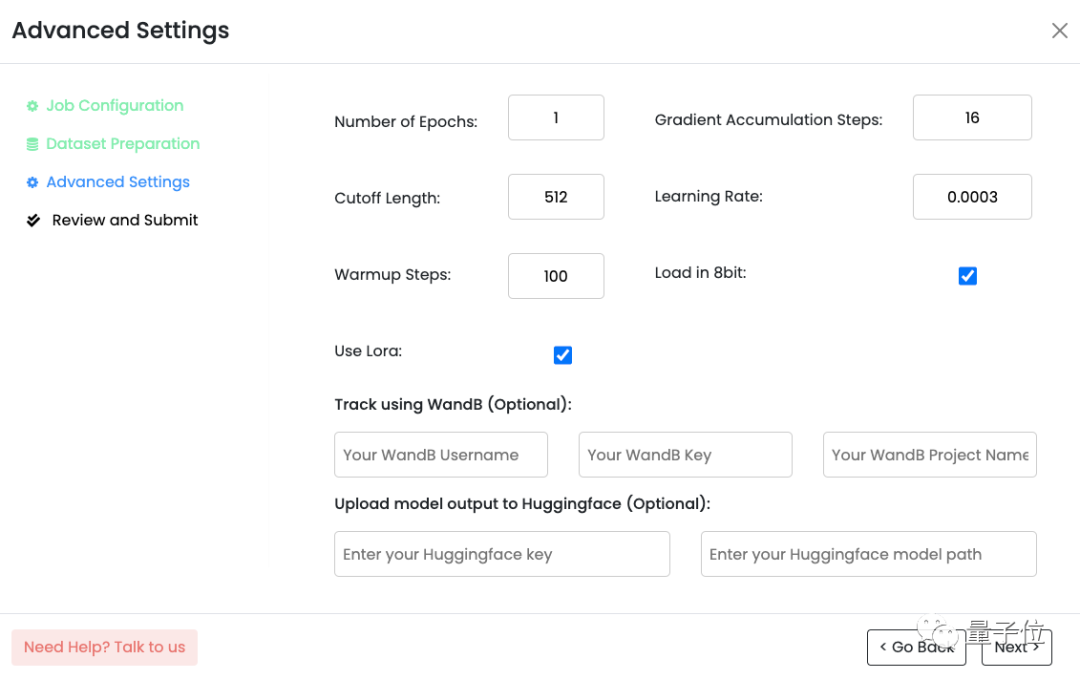Screen dimensions: 1080x680
Task: Uncheck the Load in 8bit checkbox
Action: point(967,276)
